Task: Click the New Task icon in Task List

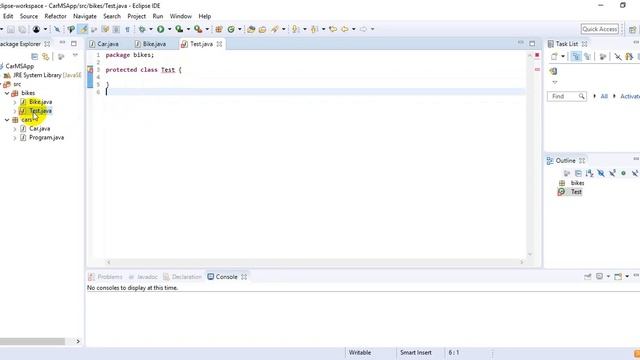Action: coord(554,57)
